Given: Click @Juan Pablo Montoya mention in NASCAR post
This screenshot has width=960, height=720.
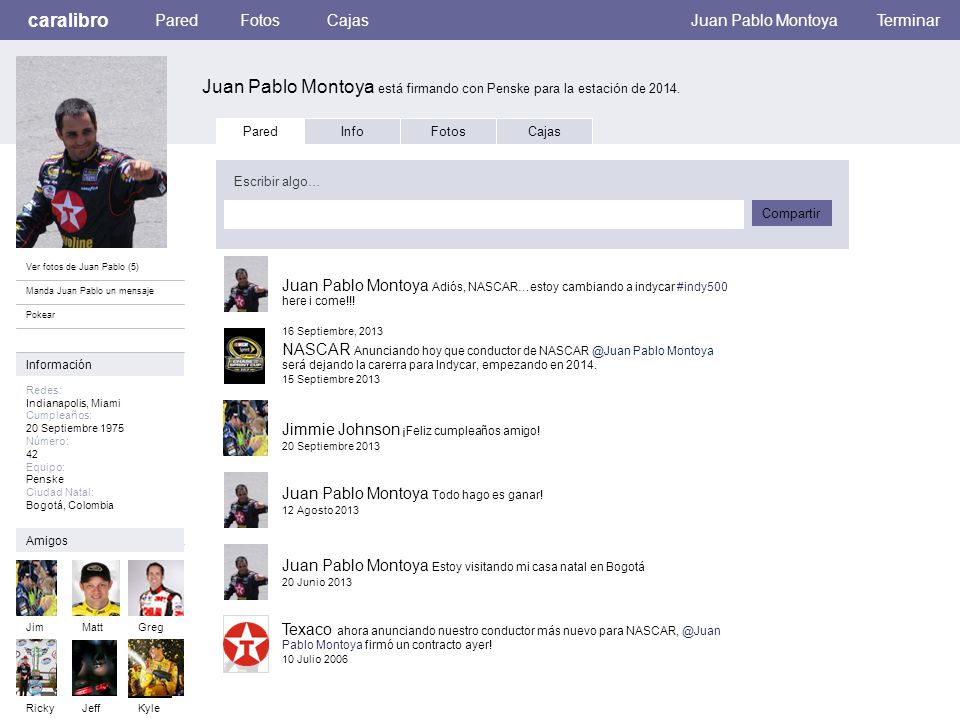Looking at the screenshot, I should pyautogui.click(x=653, y=351).
